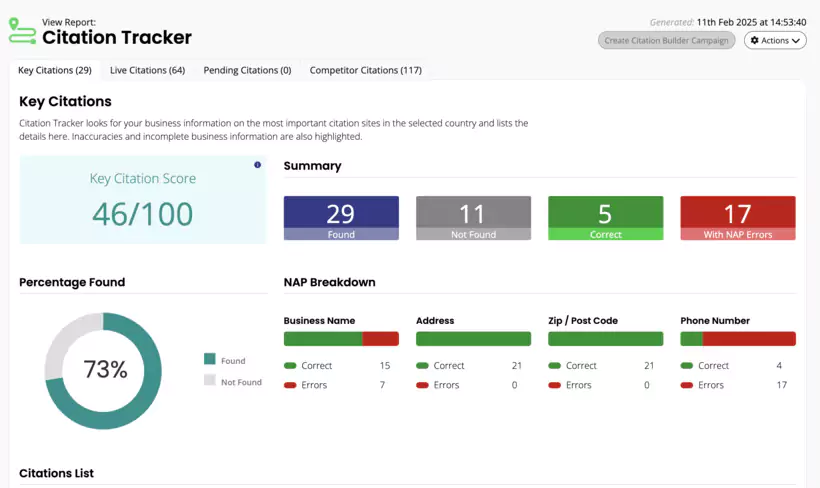Click Zip / Post Code Correct green marker
This screenshot has height=488, width=820.
pyautogui.click(x=555, y=366)
